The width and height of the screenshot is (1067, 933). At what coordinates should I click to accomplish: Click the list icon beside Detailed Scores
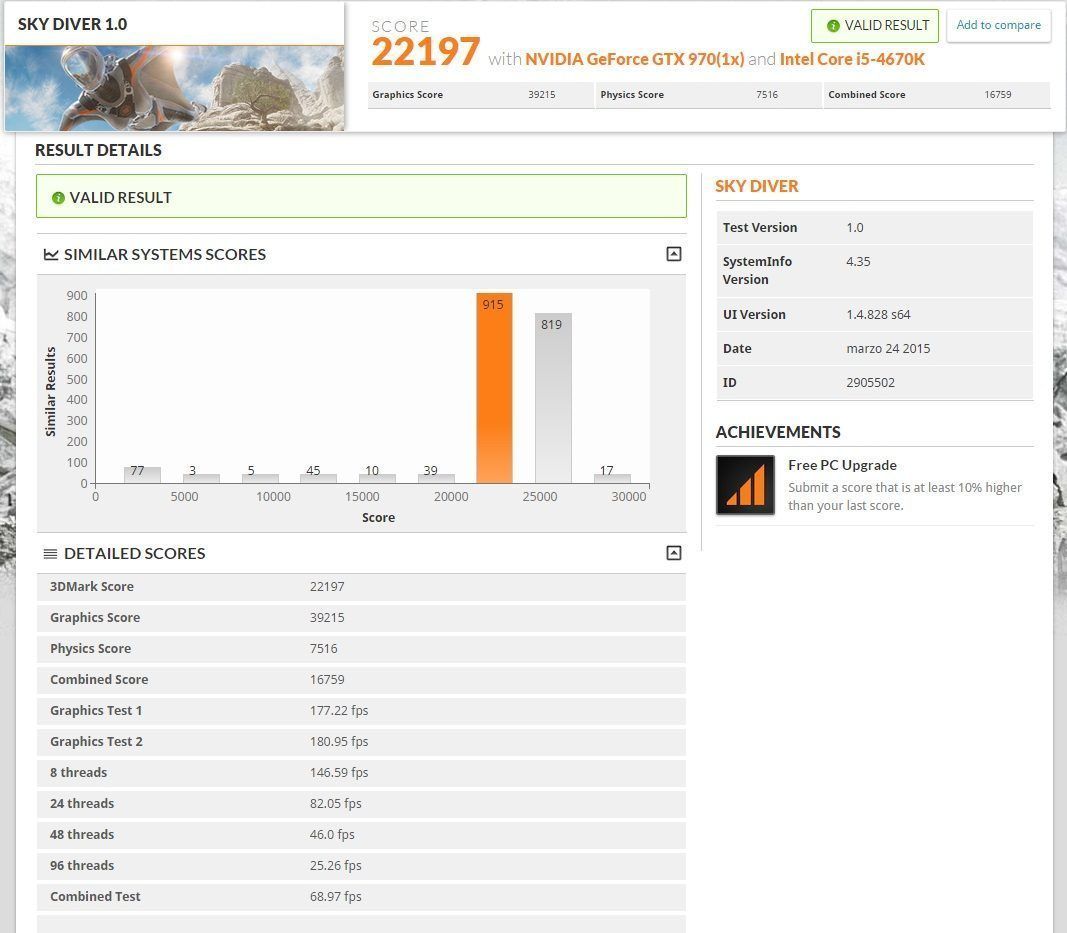tap(51, 554)
